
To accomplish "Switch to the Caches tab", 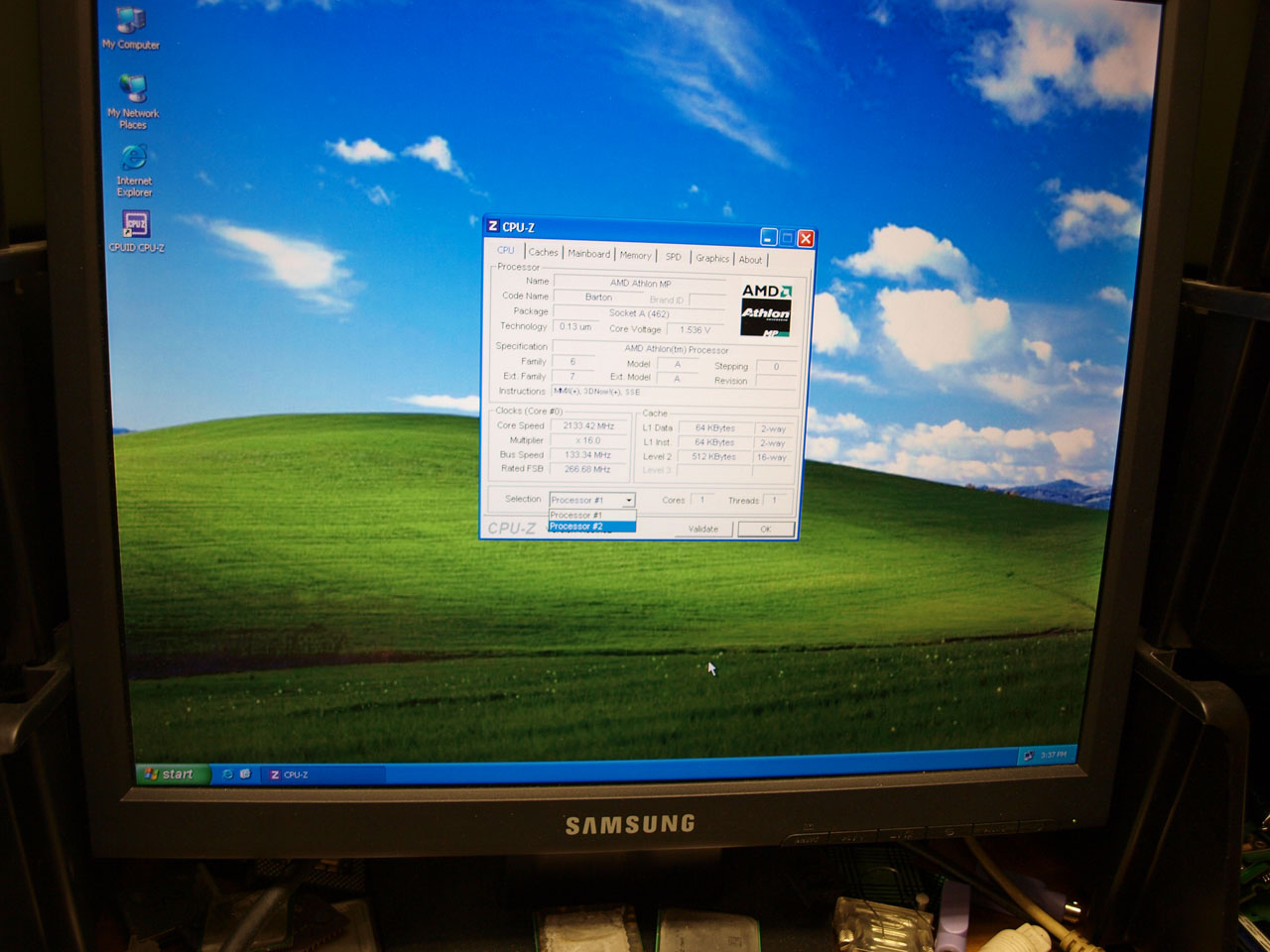I will [x=543, y=252].
